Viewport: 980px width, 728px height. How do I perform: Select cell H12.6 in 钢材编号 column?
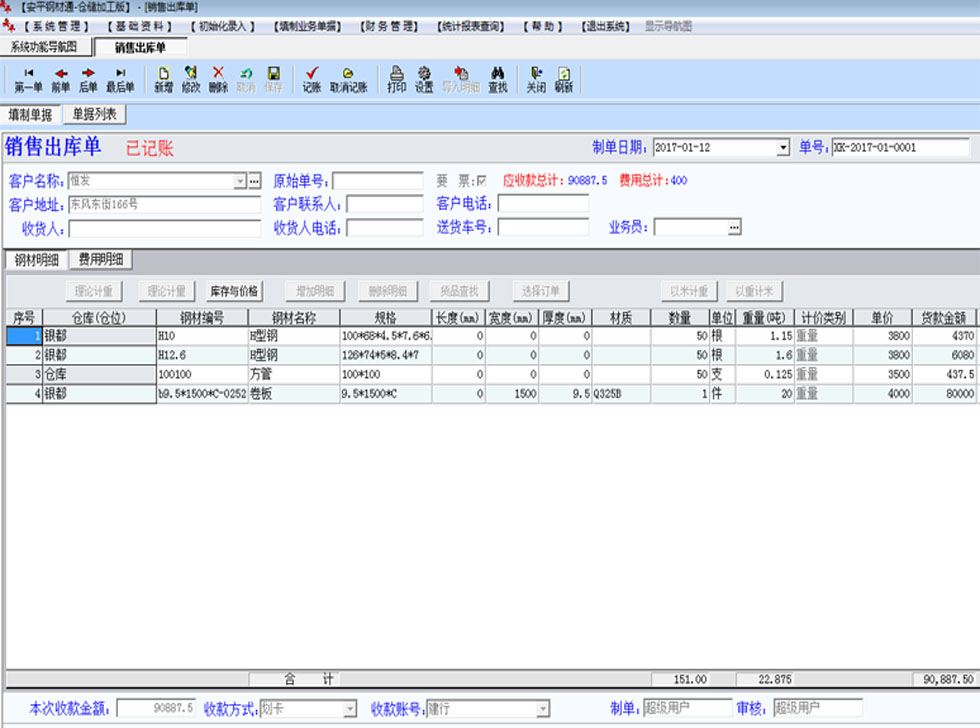202,355
